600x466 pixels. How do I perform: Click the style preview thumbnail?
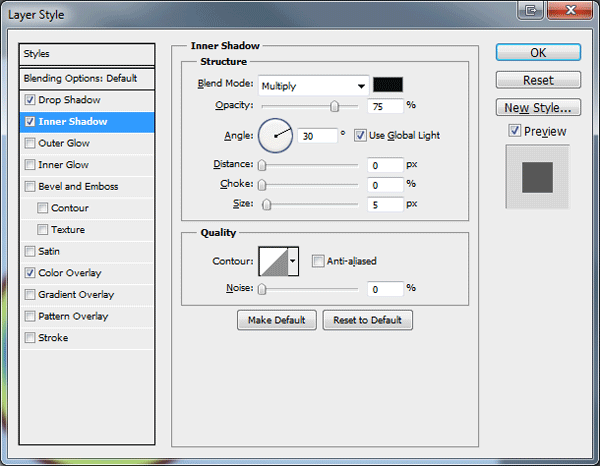[x=538, y=177]
